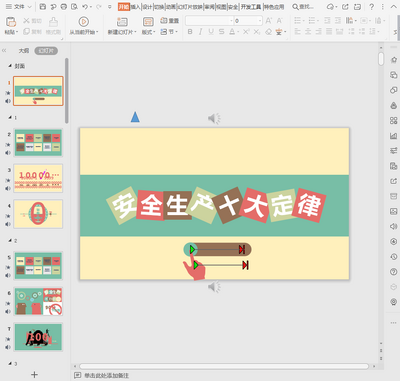Image resolution: width=400 pixels, height=381 pixels.
Task: Select slide 7 thumbnail
Action: click(x=38, y=337)
